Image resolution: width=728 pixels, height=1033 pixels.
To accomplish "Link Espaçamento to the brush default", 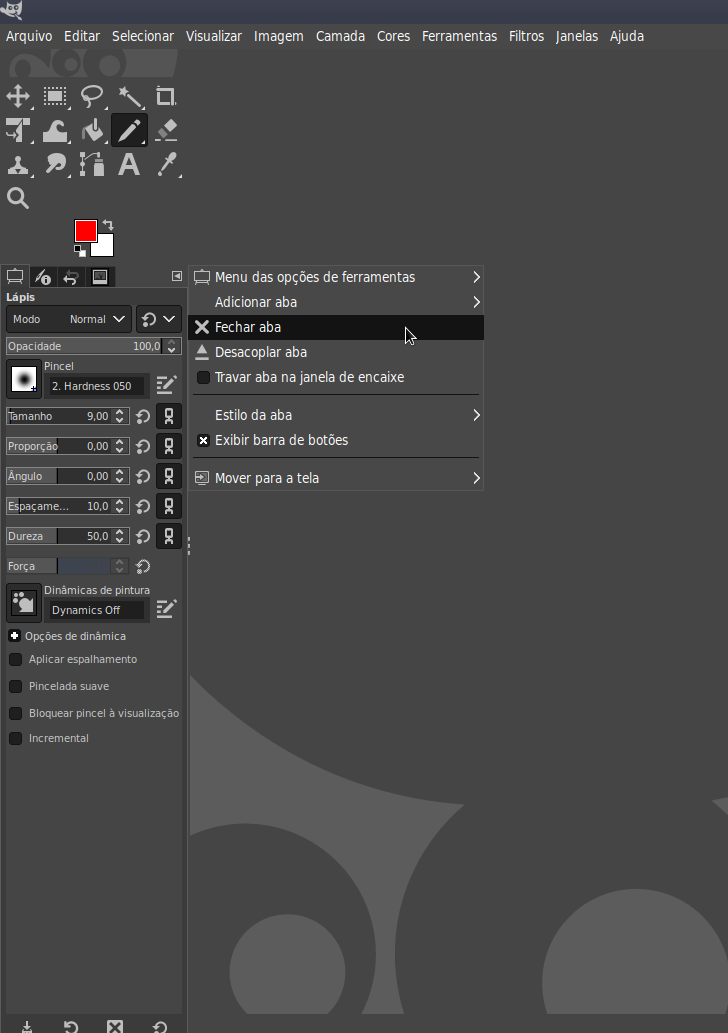I will click(x=169, y=506).
